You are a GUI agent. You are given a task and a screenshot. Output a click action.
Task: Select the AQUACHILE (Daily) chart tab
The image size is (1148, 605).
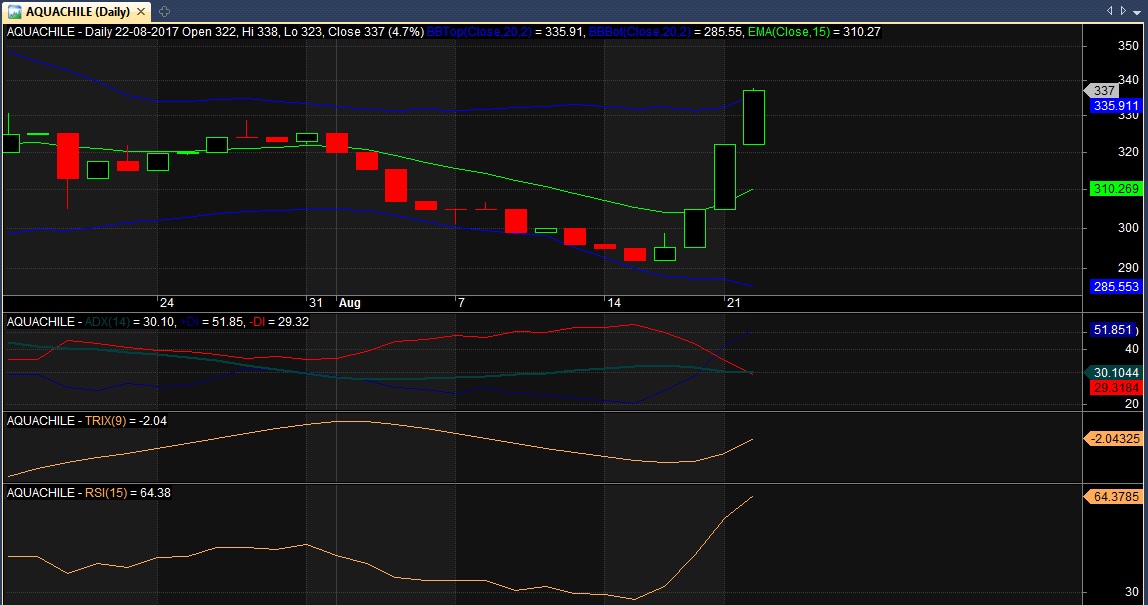tap(76, 12)
